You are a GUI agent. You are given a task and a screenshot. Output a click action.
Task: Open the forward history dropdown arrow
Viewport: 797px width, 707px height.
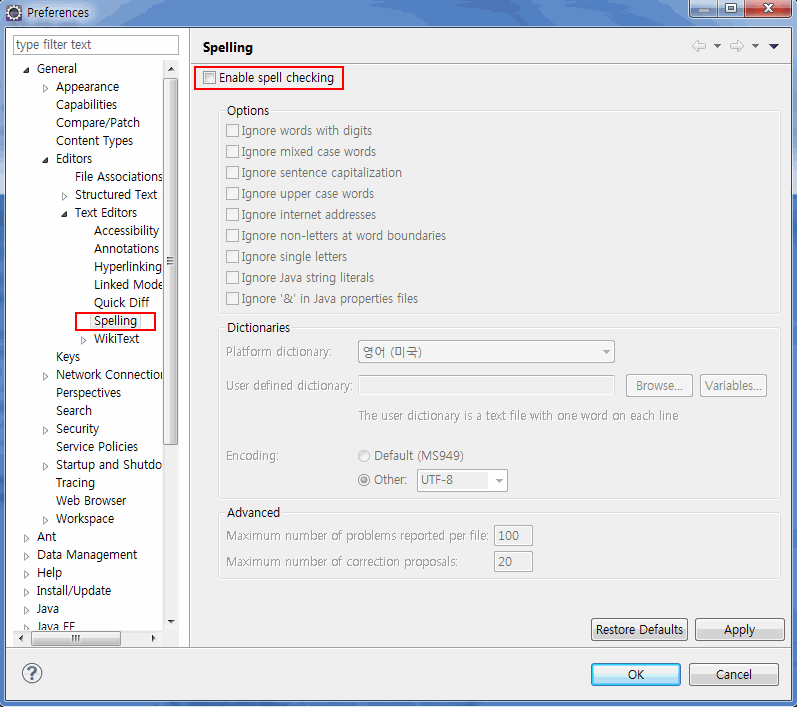(755, 46)
